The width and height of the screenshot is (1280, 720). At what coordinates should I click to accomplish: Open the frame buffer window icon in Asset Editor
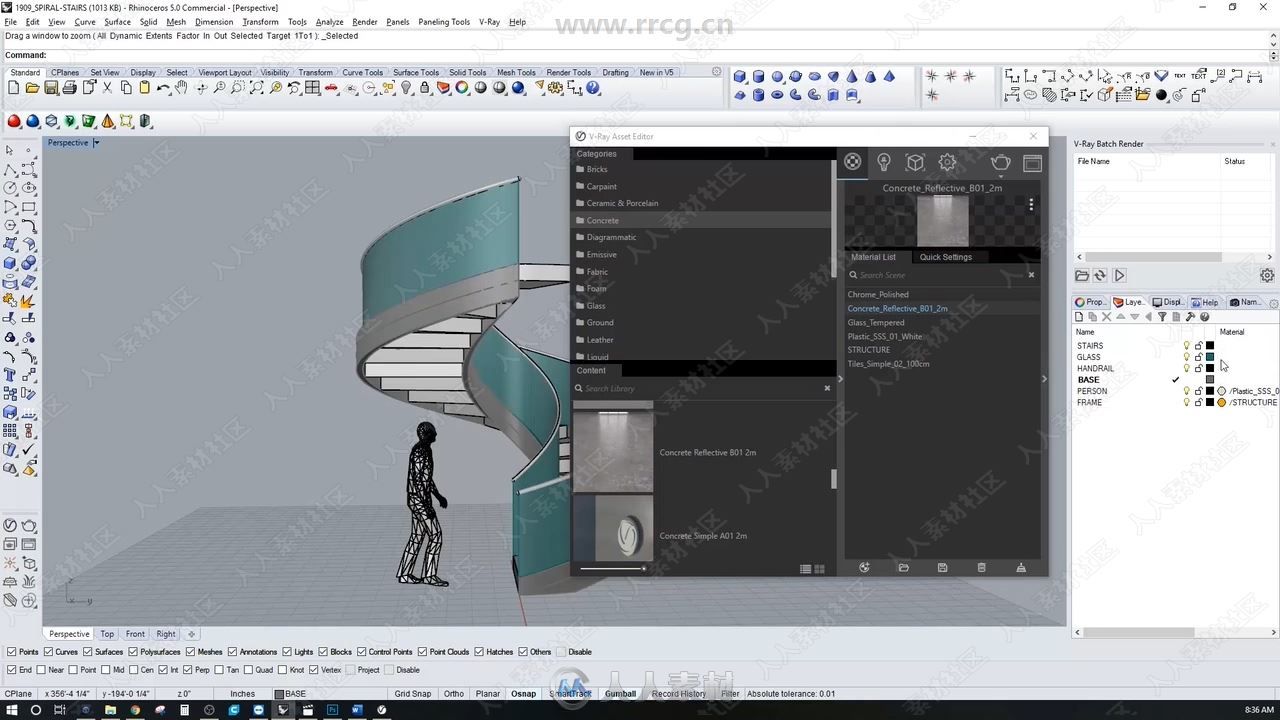1032,163
